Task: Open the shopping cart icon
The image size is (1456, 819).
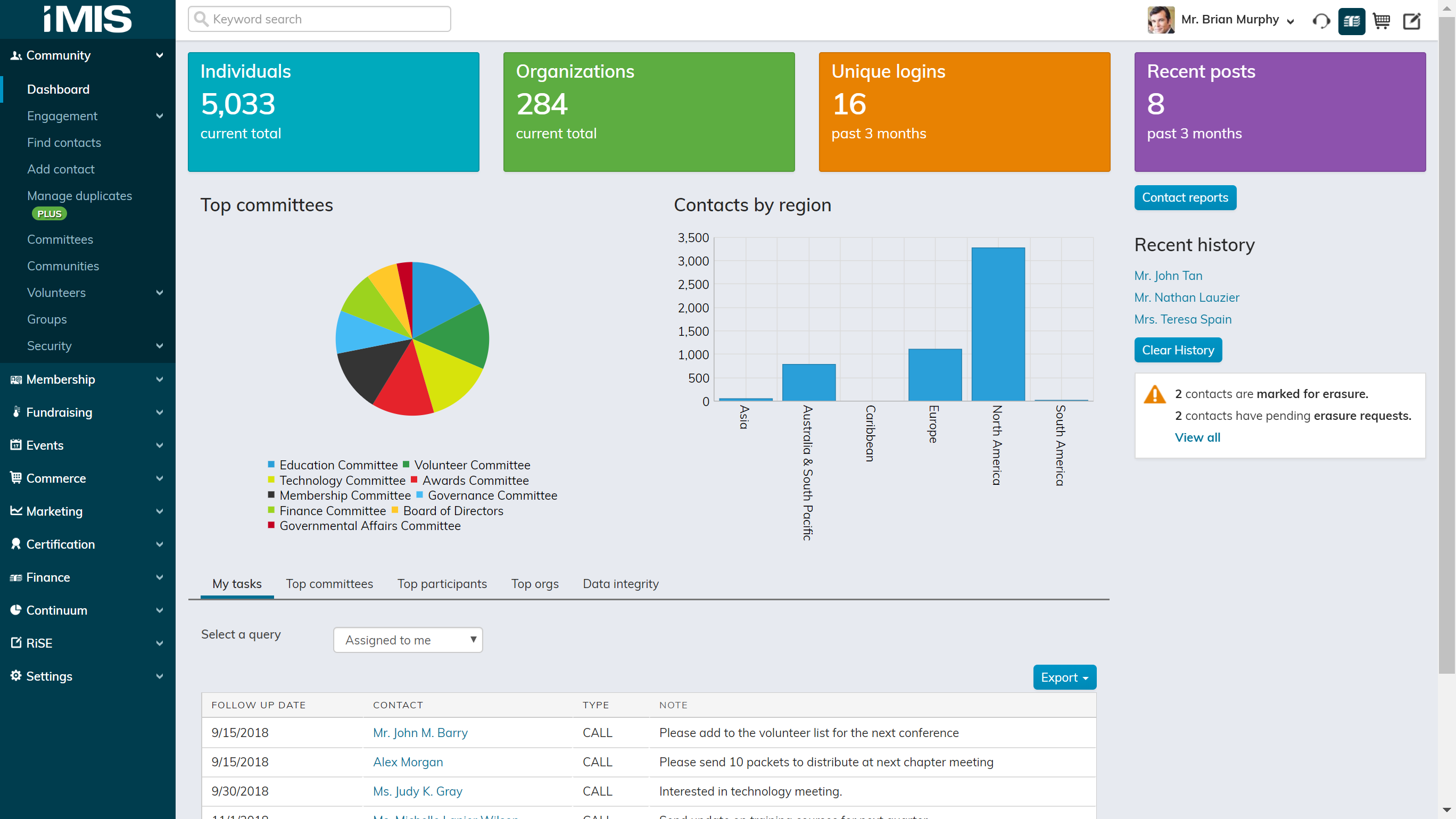Action: [1381, 21]
